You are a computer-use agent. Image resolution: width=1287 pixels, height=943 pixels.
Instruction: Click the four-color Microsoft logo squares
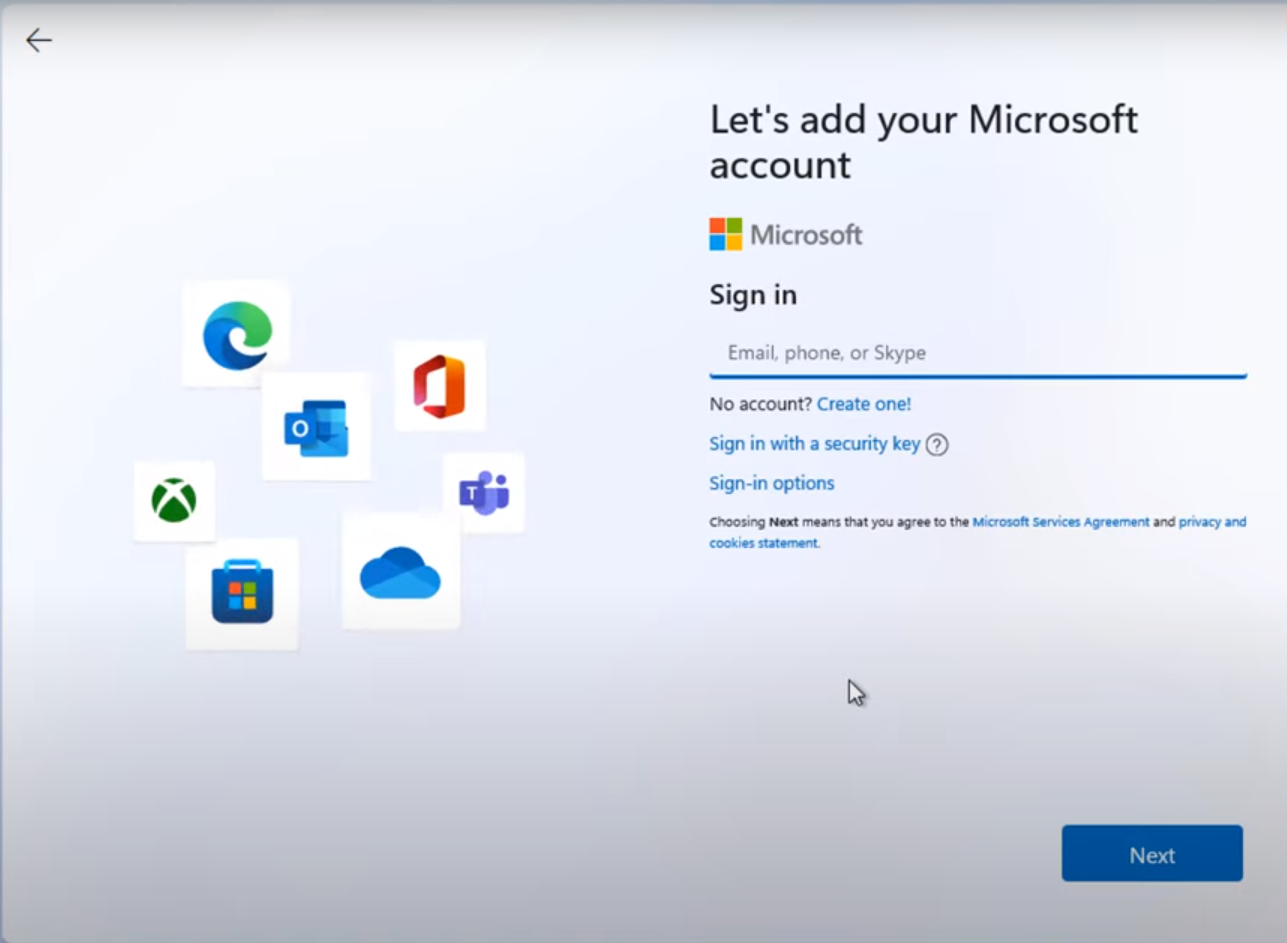click(x=725, y=234)
